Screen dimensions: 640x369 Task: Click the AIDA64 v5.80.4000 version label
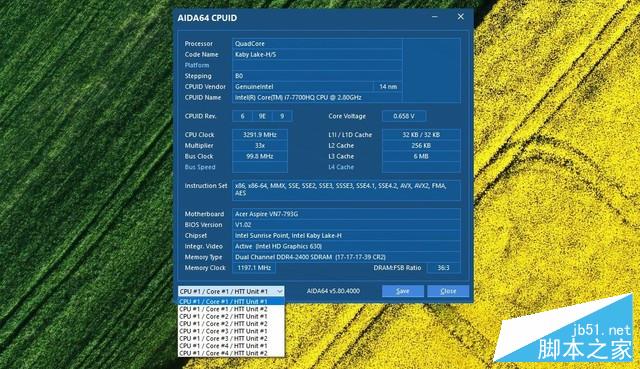pos(333,291)
